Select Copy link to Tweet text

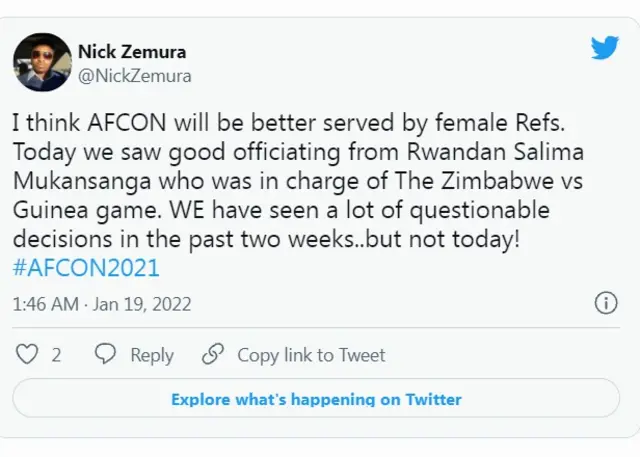click(311, 355)
